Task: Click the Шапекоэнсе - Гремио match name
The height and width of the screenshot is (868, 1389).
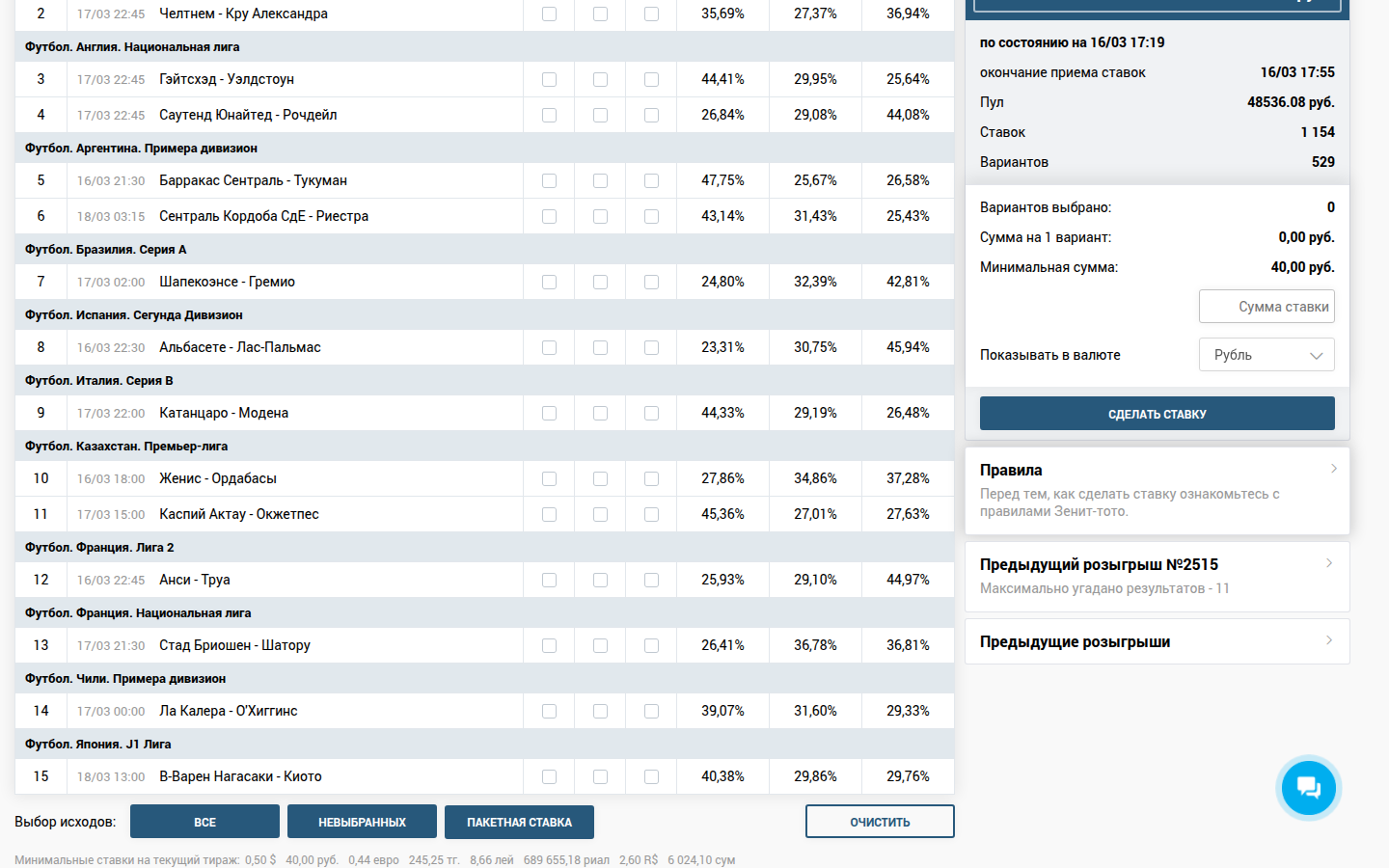Action: pyautogui.click(x=227, y=282)
